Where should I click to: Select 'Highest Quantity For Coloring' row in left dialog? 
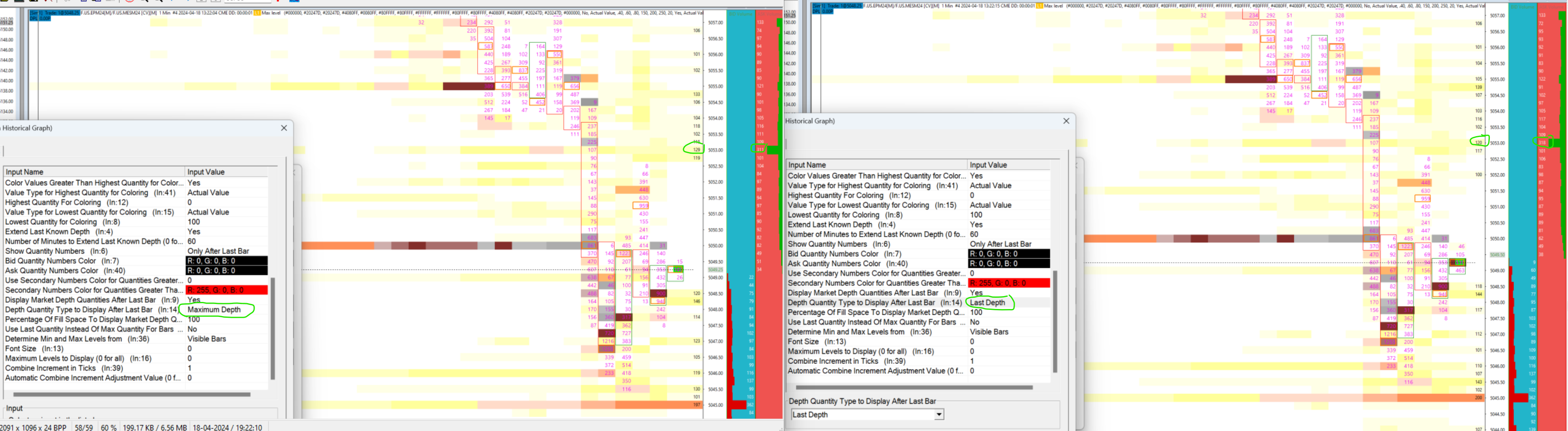click(136, 202)
